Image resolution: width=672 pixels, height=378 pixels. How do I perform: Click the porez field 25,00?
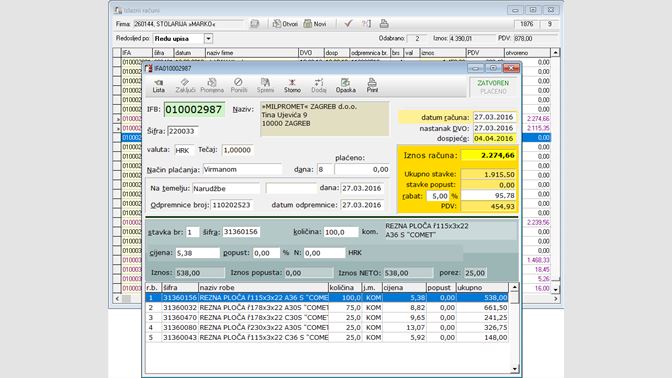pyautogui.click(x=474, y=273)
